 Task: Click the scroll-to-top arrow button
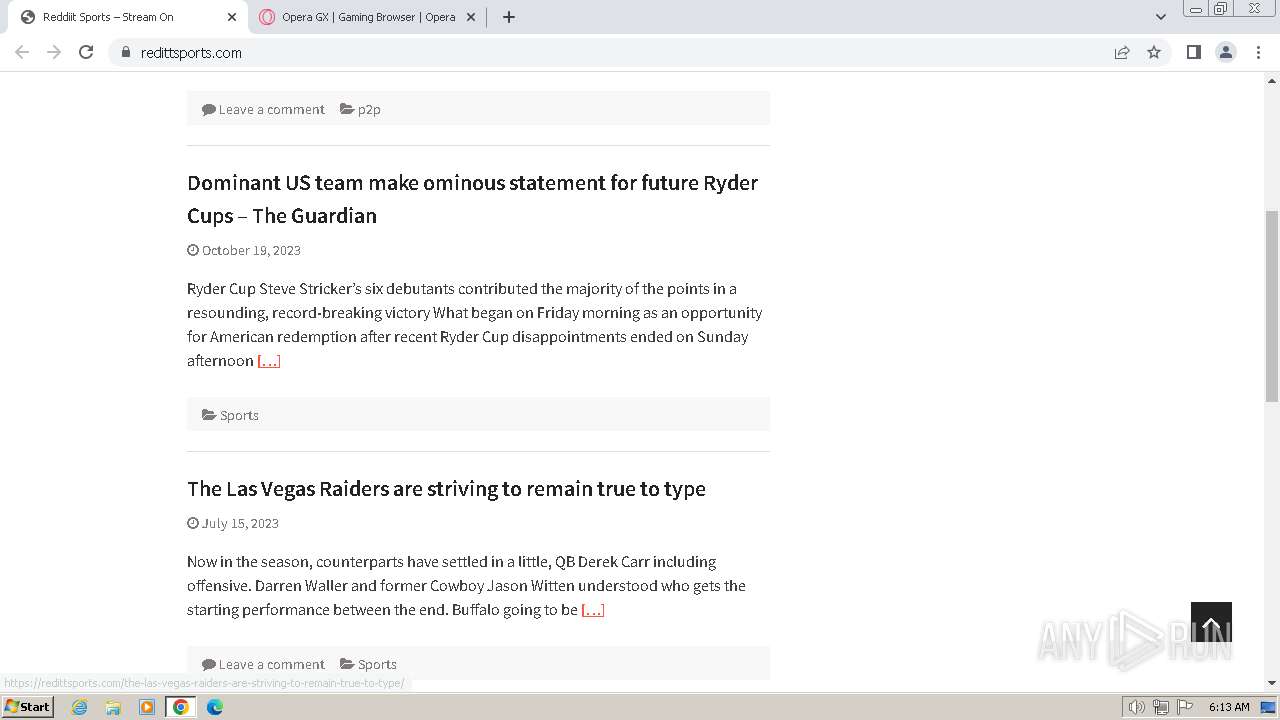[x=1211, y=622]
